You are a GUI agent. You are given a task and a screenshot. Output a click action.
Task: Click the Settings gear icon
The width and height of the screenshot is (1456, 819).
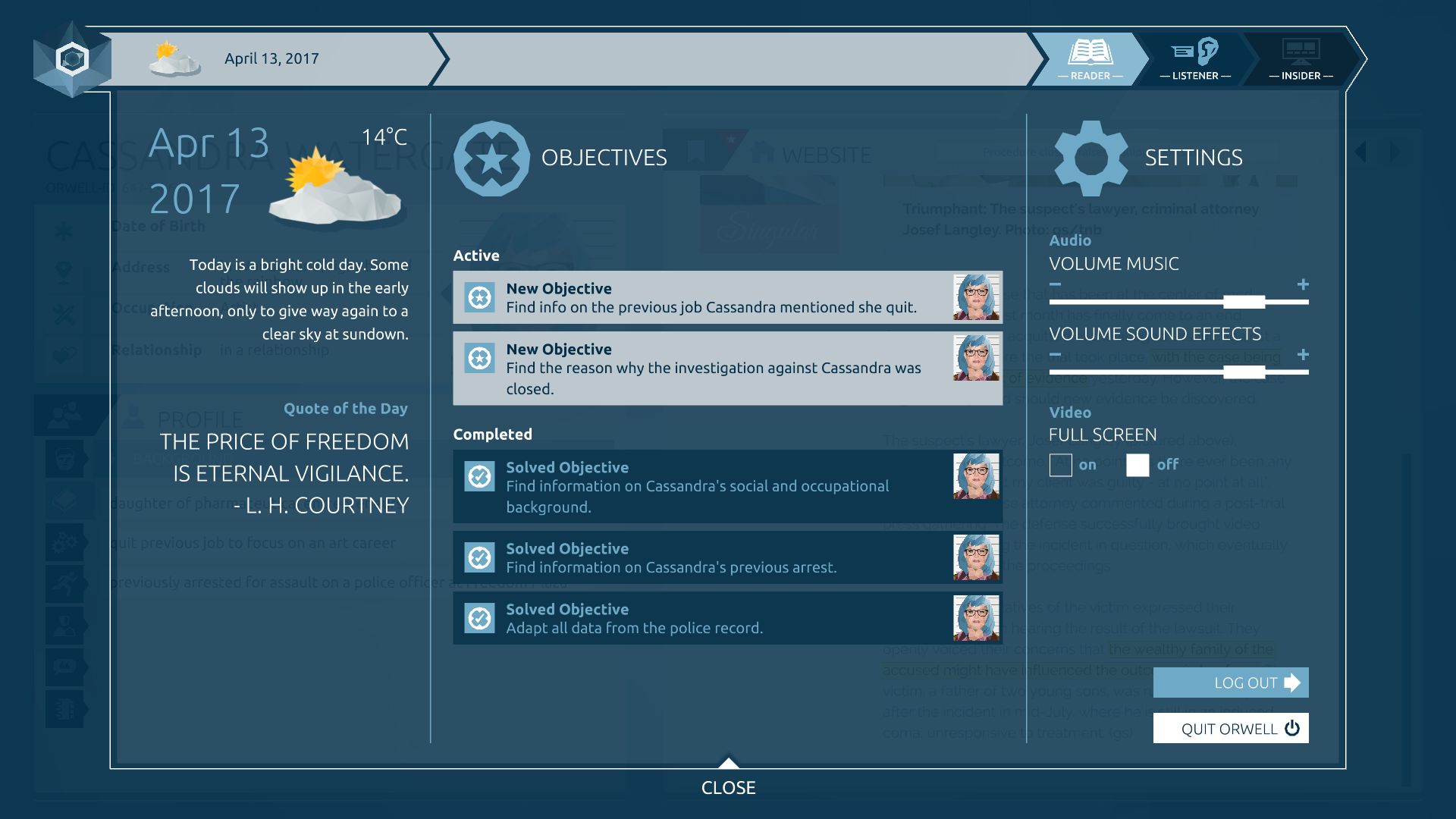click(1090, 158)
